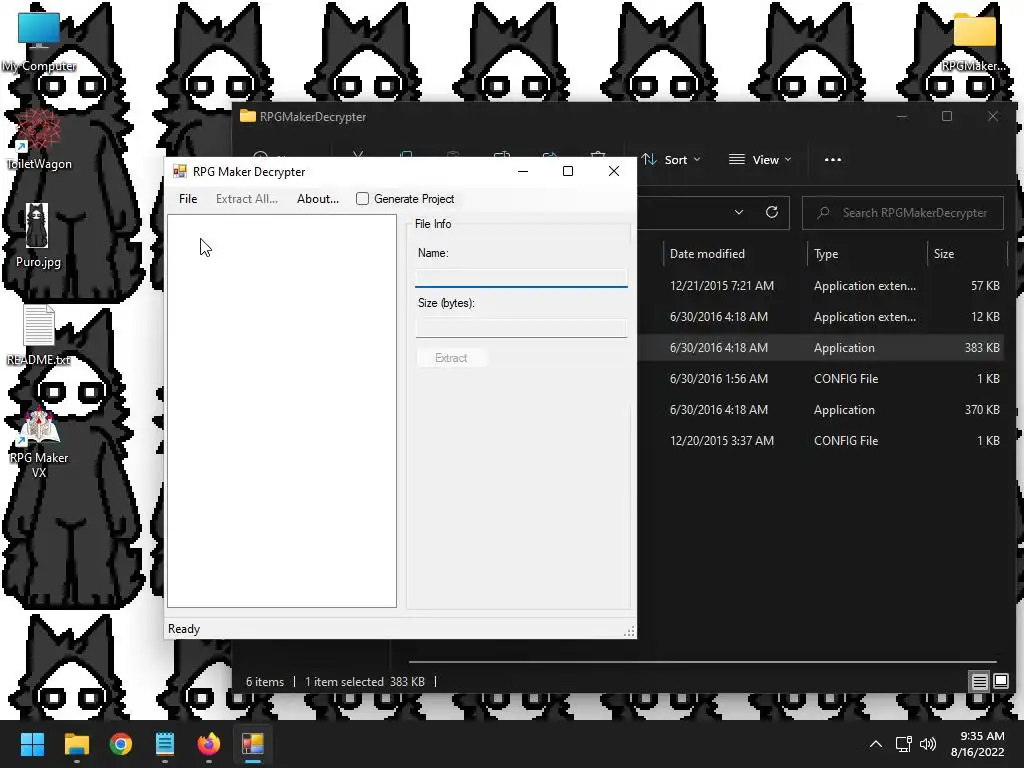Click the empty file list panel in Decrypter
1024x768 pixels.
(282, 411)
